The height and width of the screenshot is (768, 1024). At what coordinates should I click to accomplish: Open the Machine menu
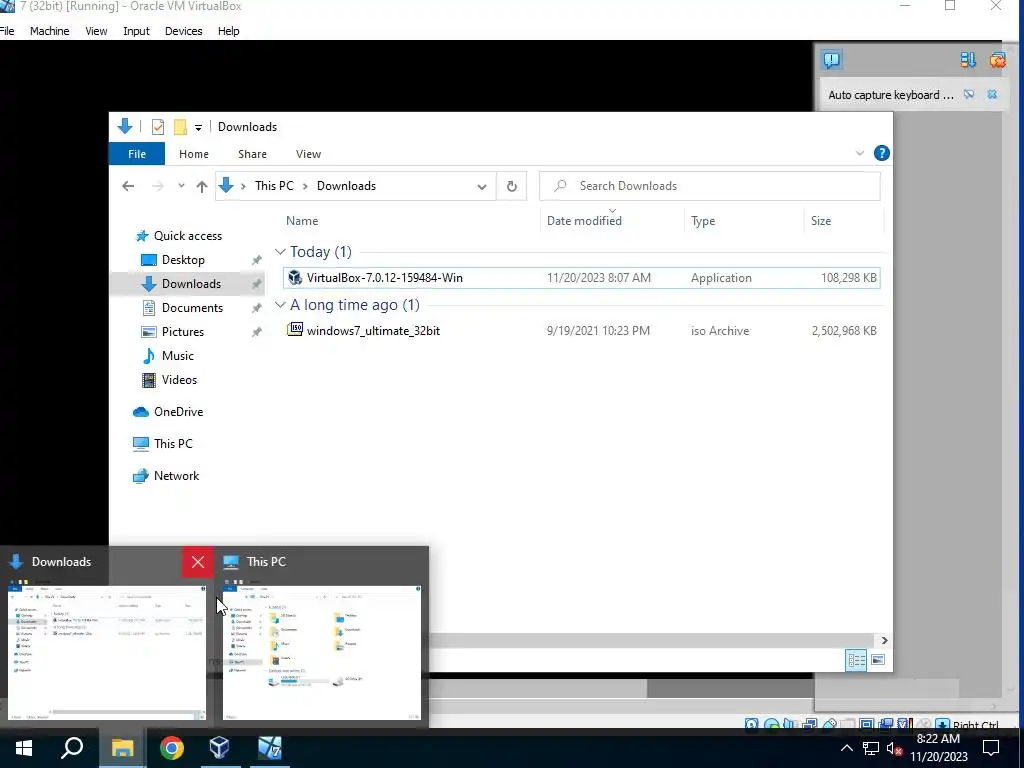click(50, 31)
